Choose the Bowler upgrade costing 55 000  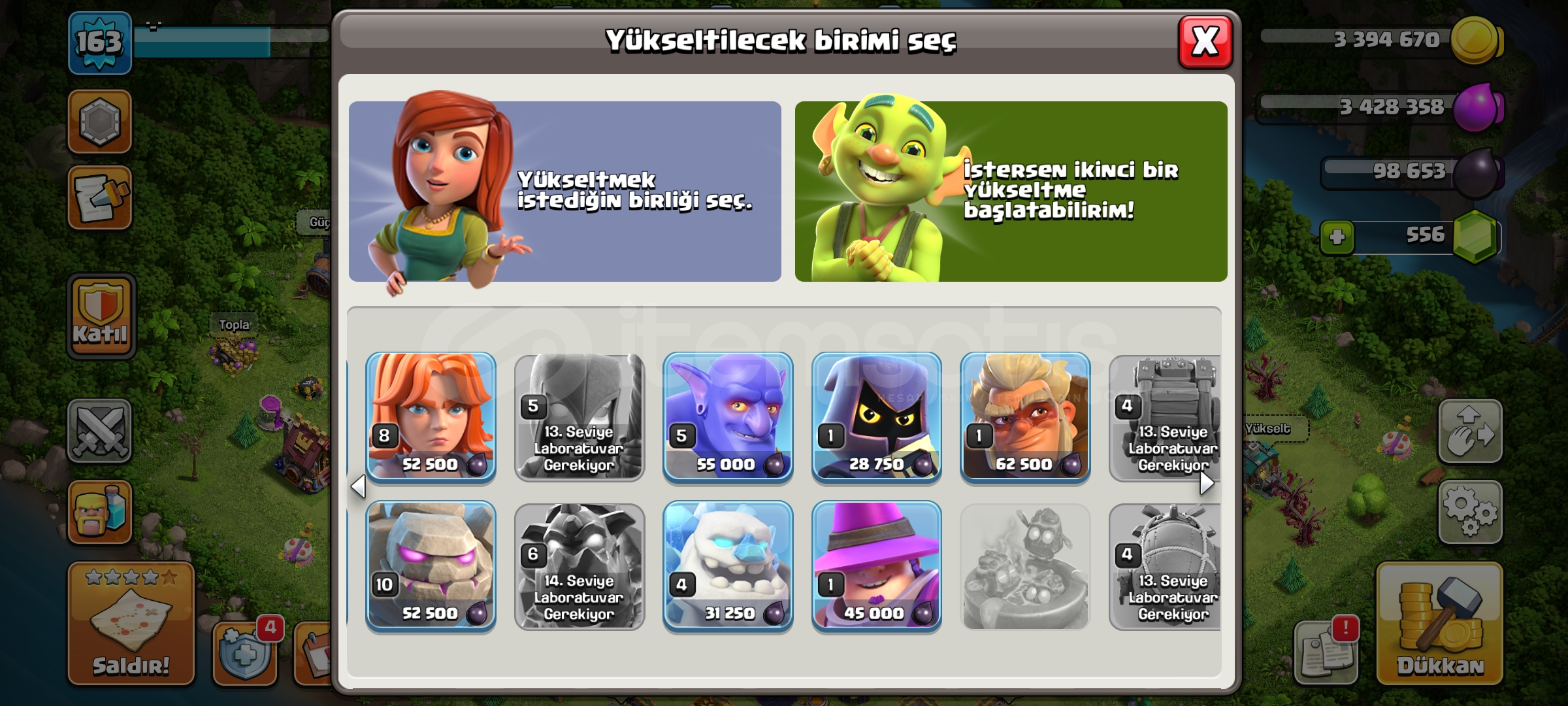point(728,417)
